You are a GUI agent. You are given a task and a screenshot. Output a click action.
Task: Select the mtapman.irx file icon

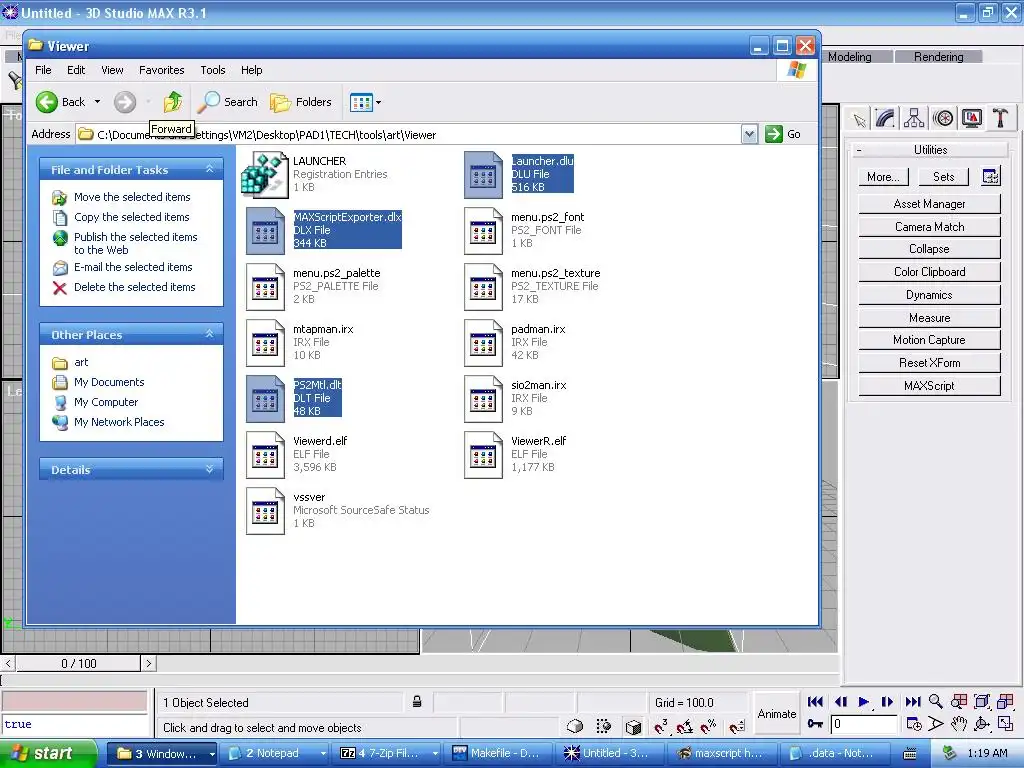[x=265, y=343]
